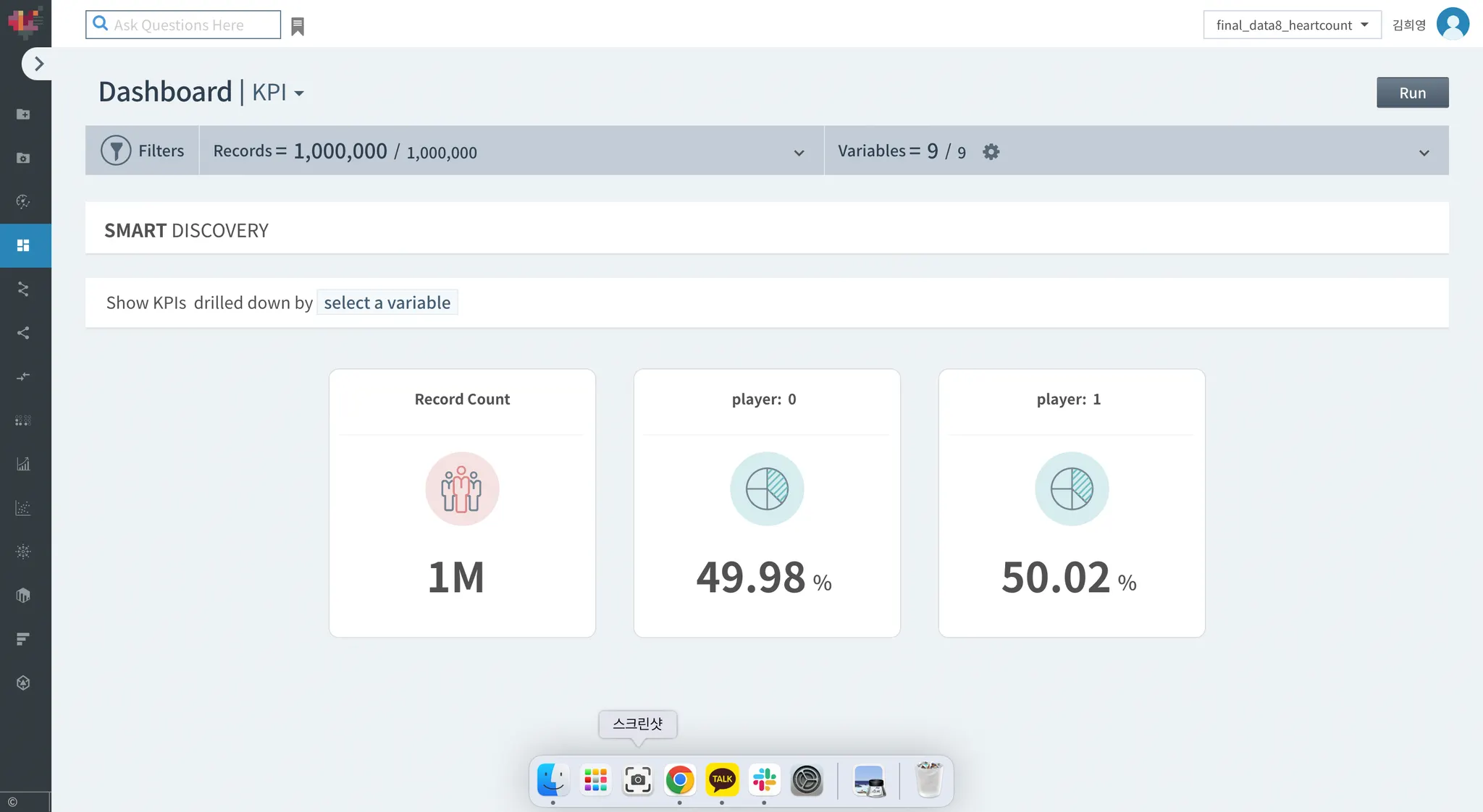1483x812 pixels.
Task: Click 'select a variable' link
Action: pos(387,303)
